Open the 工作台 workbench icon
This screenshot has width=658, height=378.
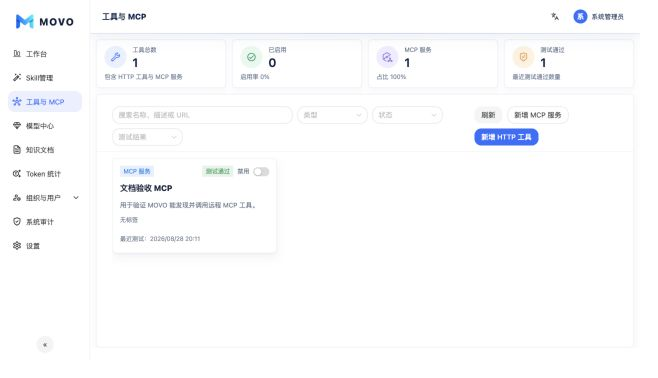[17, 54]
